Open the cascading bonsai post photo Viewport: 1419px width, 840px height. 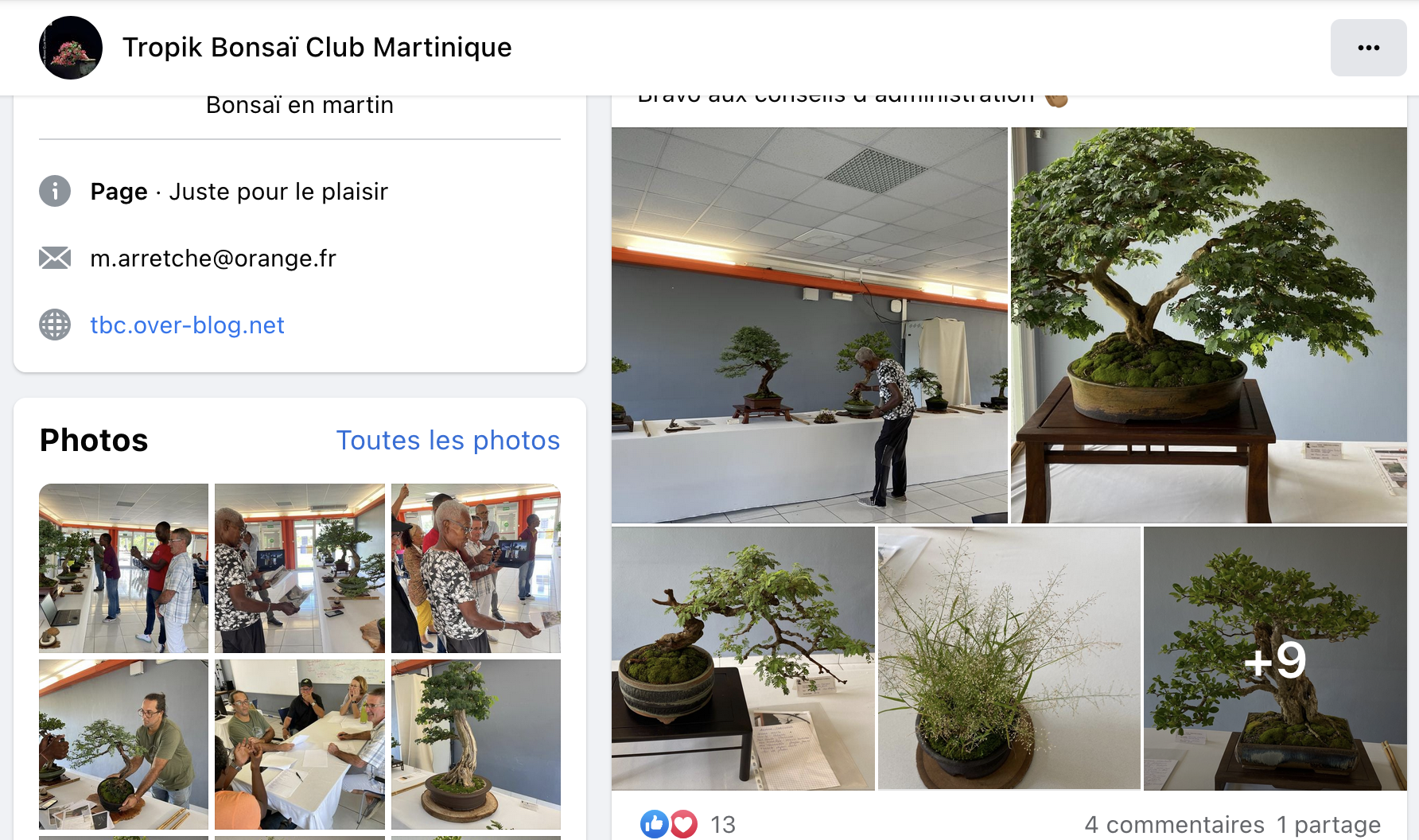pyautogui.click(x=743, y=659)
